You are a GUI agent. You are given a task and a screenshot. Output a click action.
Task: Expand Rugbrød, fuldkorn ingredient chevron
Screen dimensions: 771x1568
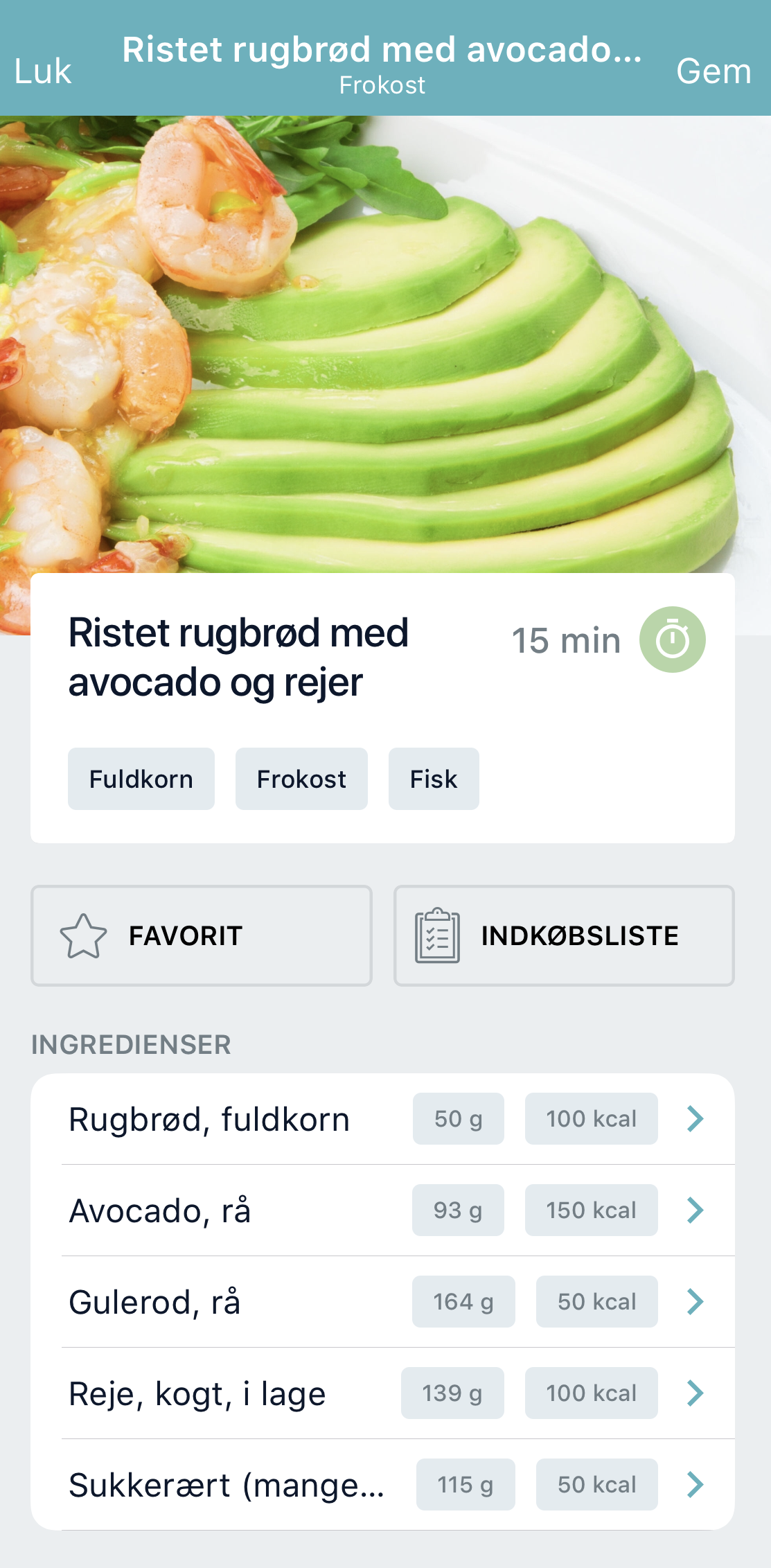[x=695, y=1119]
